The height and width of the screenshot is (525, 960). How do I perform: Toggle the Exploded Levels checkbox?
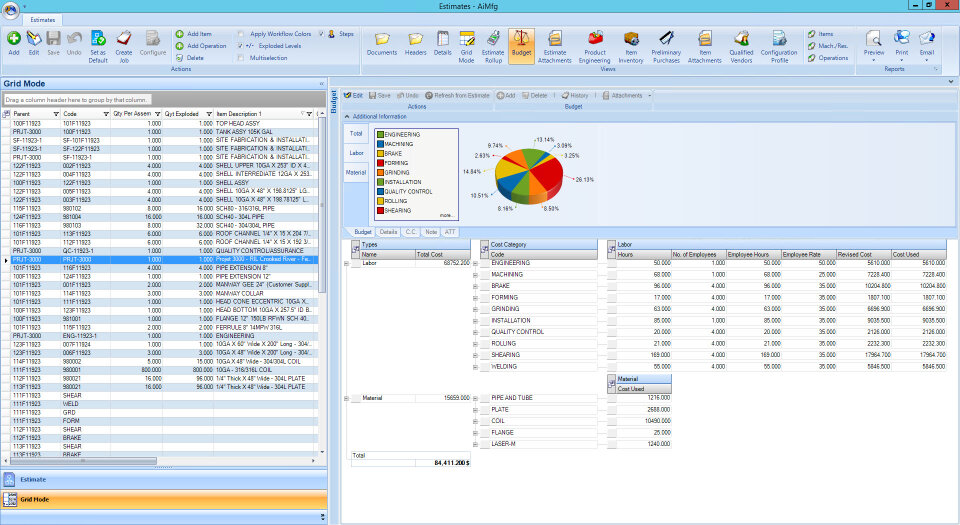tap(241, 46)
